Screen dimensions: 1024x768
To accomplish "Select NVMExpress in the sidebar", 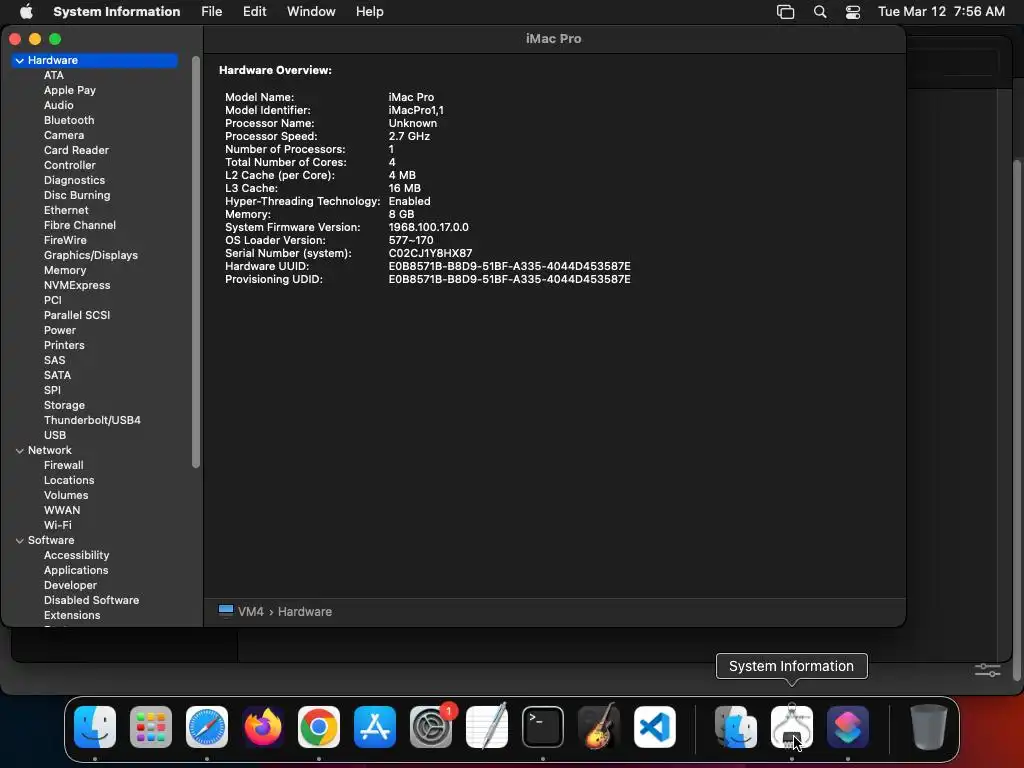I will coord(77,285).
